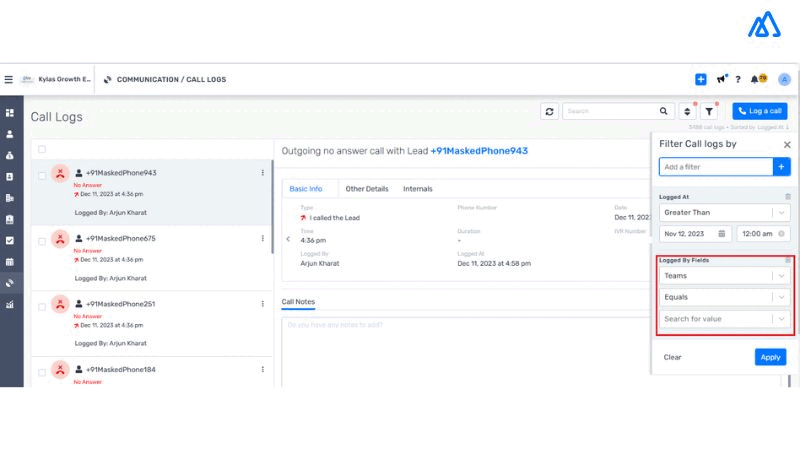Open the Tasks checkmark sidebar icon
The width and height of the screenshot is (800, 450).
coord(10,240)
